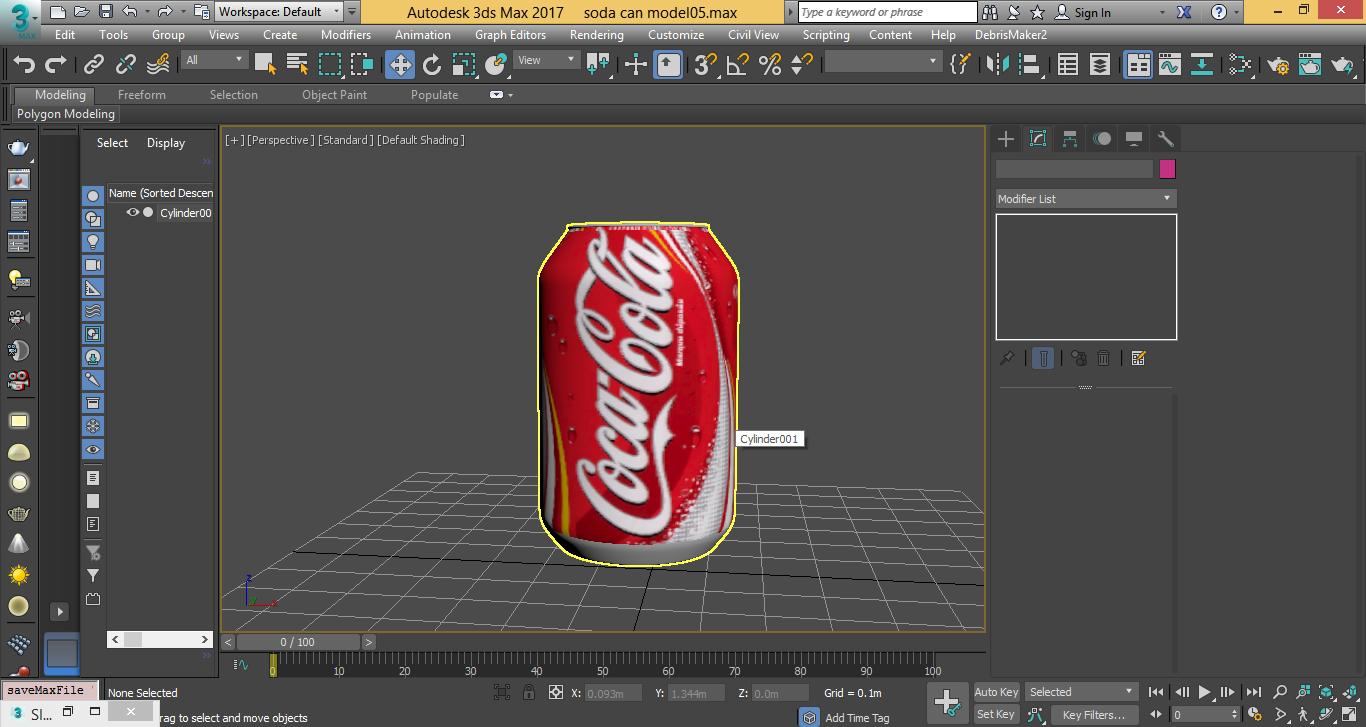Click Render Production teapot icon
This screenshot has width=1366, height=727.
pyautogui.click(x=1342, y=65)
